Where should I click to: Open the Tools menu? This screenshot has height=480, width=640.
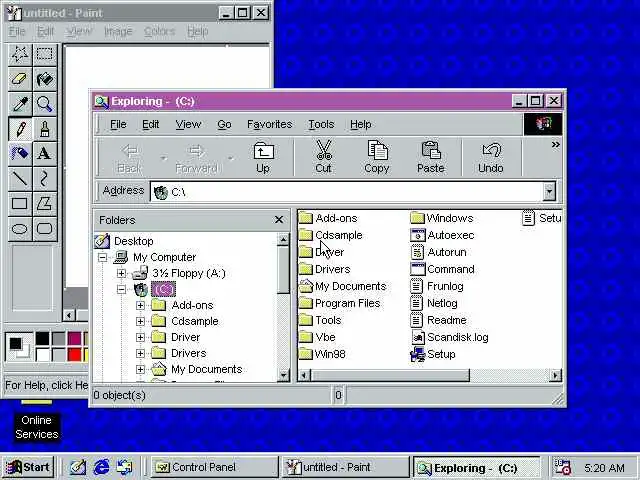321,124
